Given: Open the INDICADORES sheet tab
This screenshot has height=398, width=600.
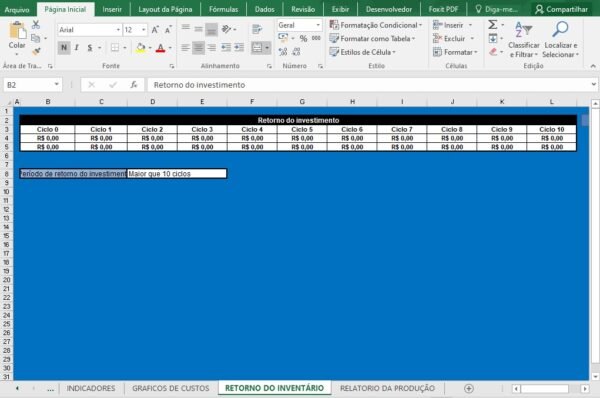Looking at the screenshot, I should [91, 388].
